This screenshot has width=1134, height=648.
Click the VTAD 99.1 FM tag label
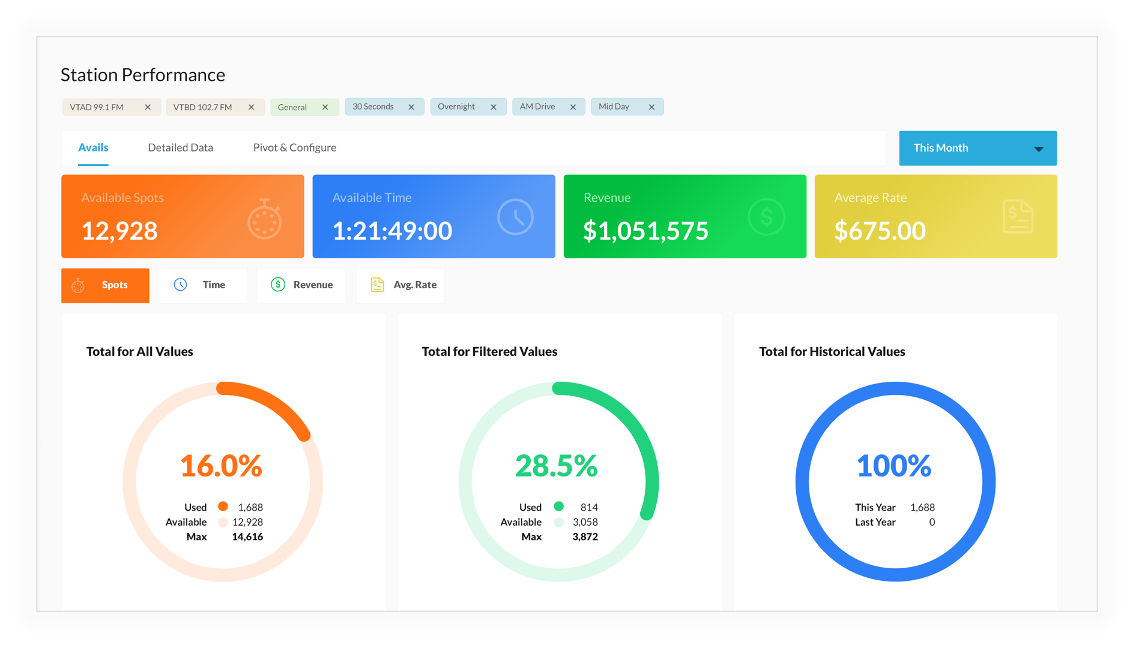point(97,107)
